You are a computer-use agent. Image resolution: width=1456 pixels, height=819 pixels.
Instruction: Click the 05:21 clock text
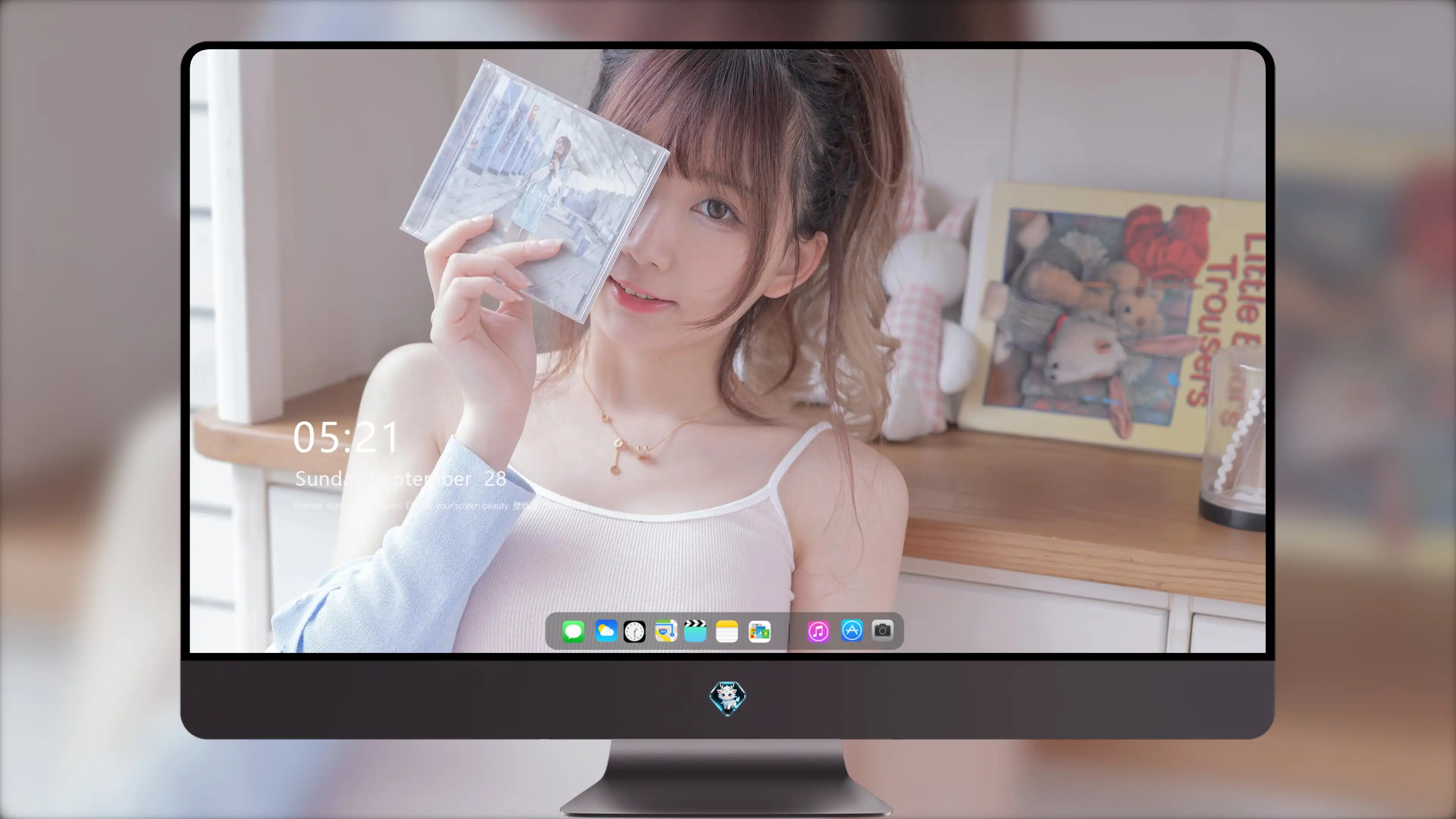coord(346,438)
